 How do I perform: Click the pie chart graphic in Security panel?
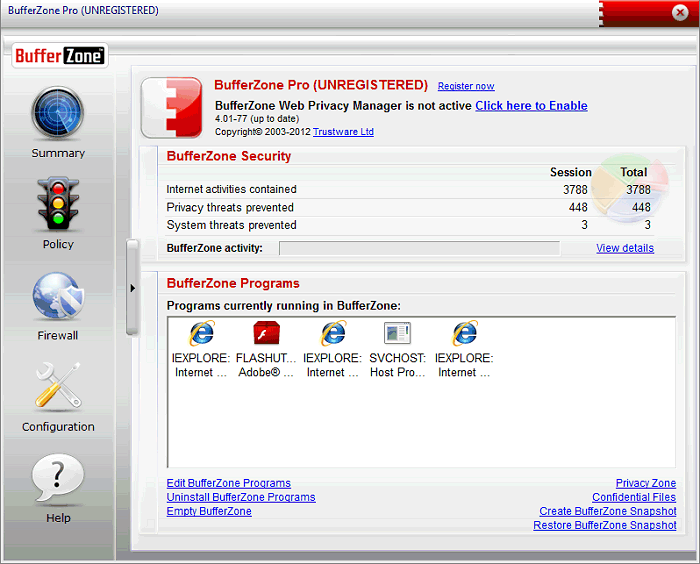pos(631,188)
